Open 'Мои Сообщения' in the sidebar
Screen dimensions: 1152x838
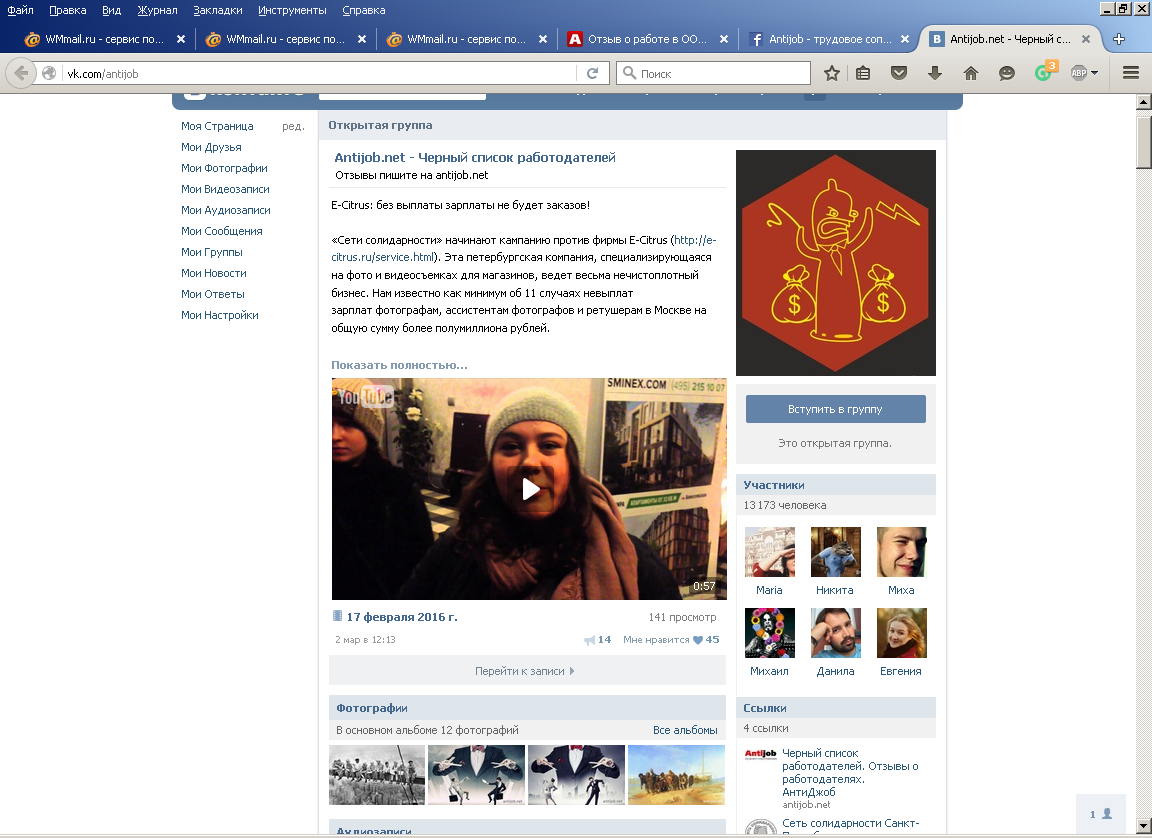[222, 231]
